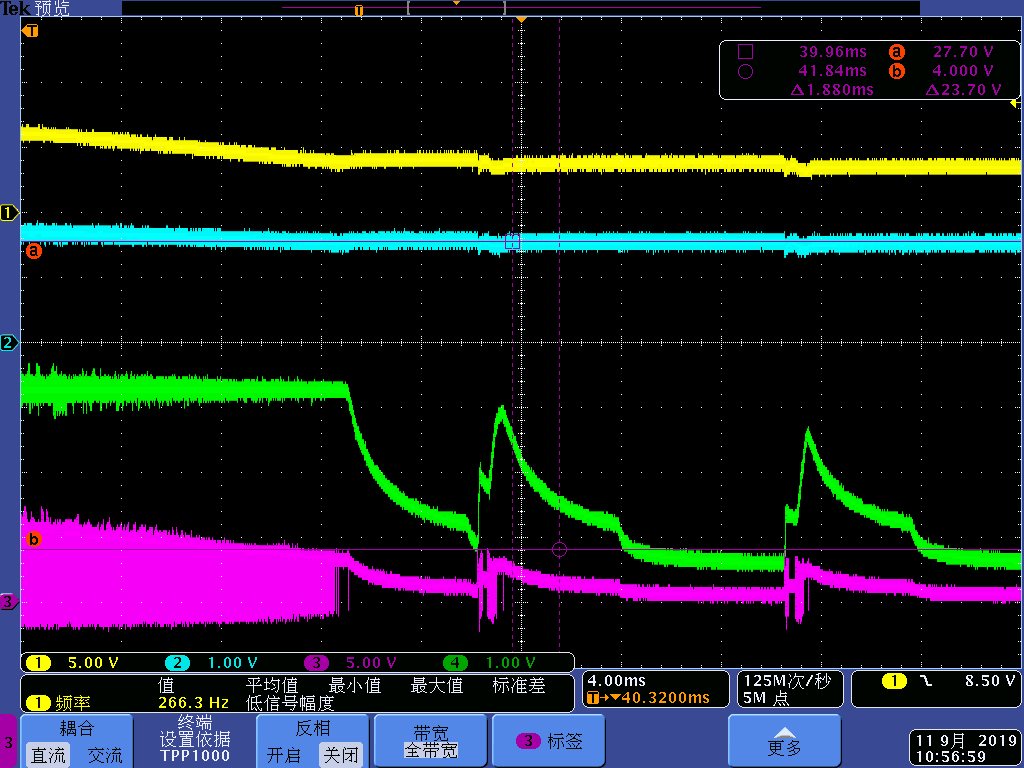This screenshot has height=768, width=1024.
Task: Click the circle cursor symbol in the readout box
Action: 745,71
